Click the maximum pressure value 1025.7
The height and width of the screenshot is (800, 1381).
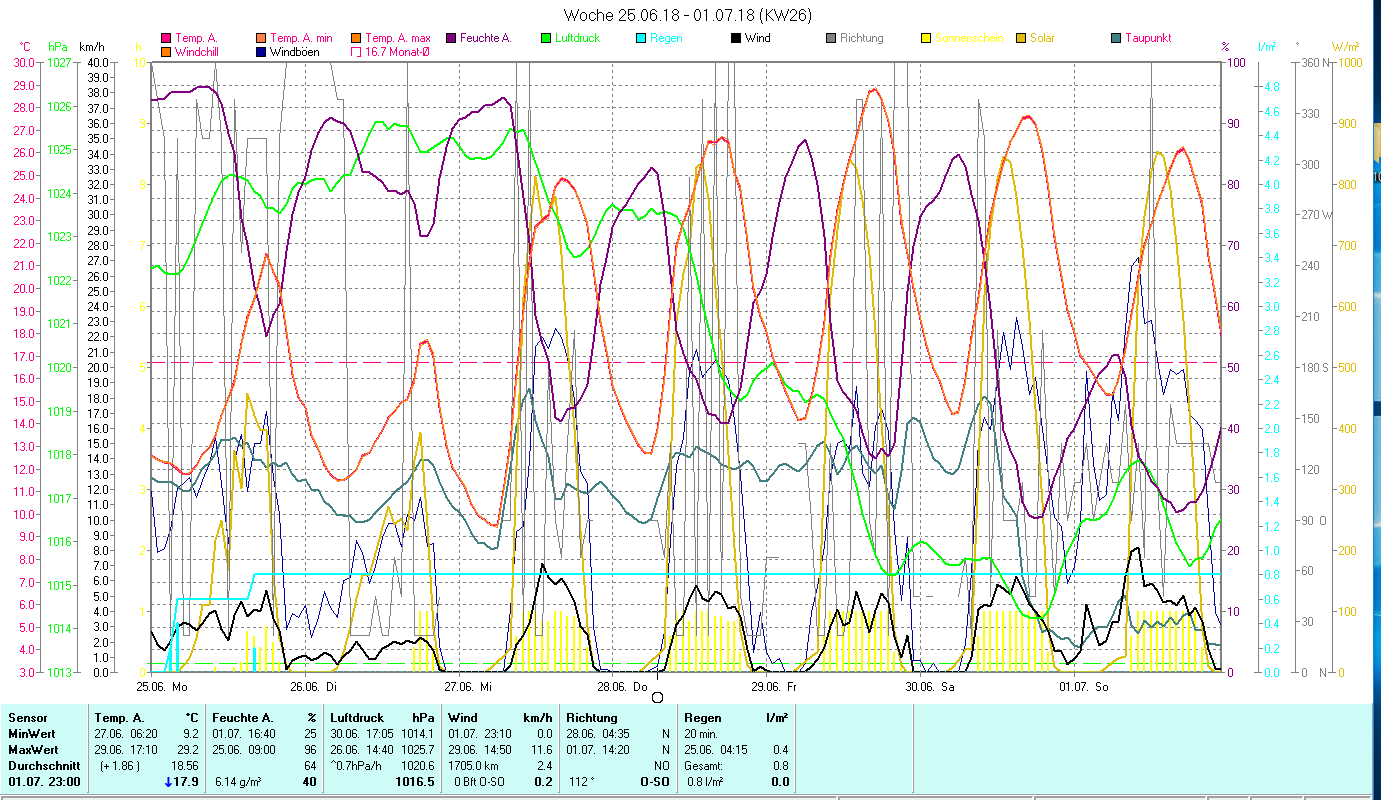[x=417, y=749]
